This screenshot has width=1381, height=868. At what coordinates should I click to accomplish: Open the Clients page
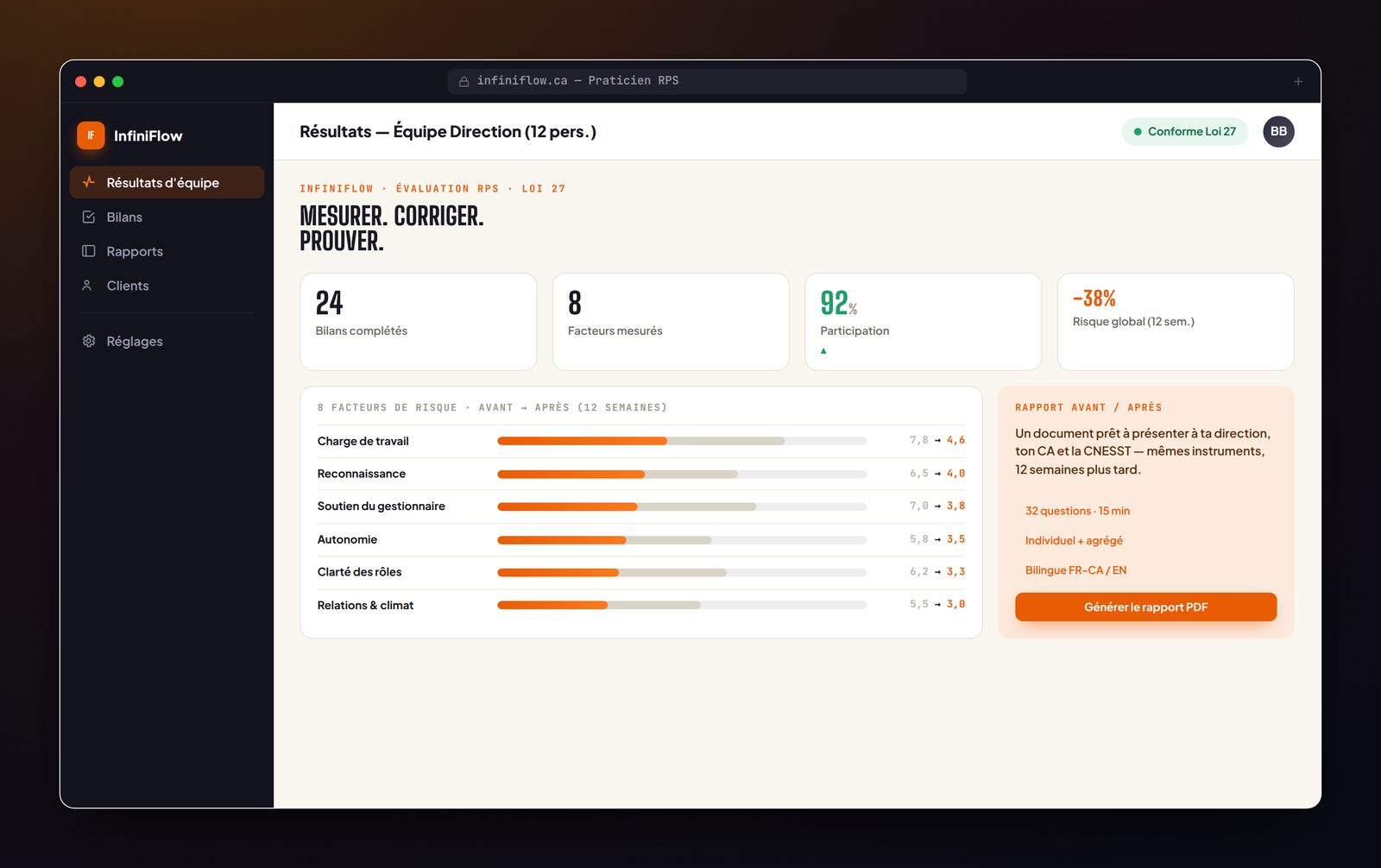[x=167, y=286]
